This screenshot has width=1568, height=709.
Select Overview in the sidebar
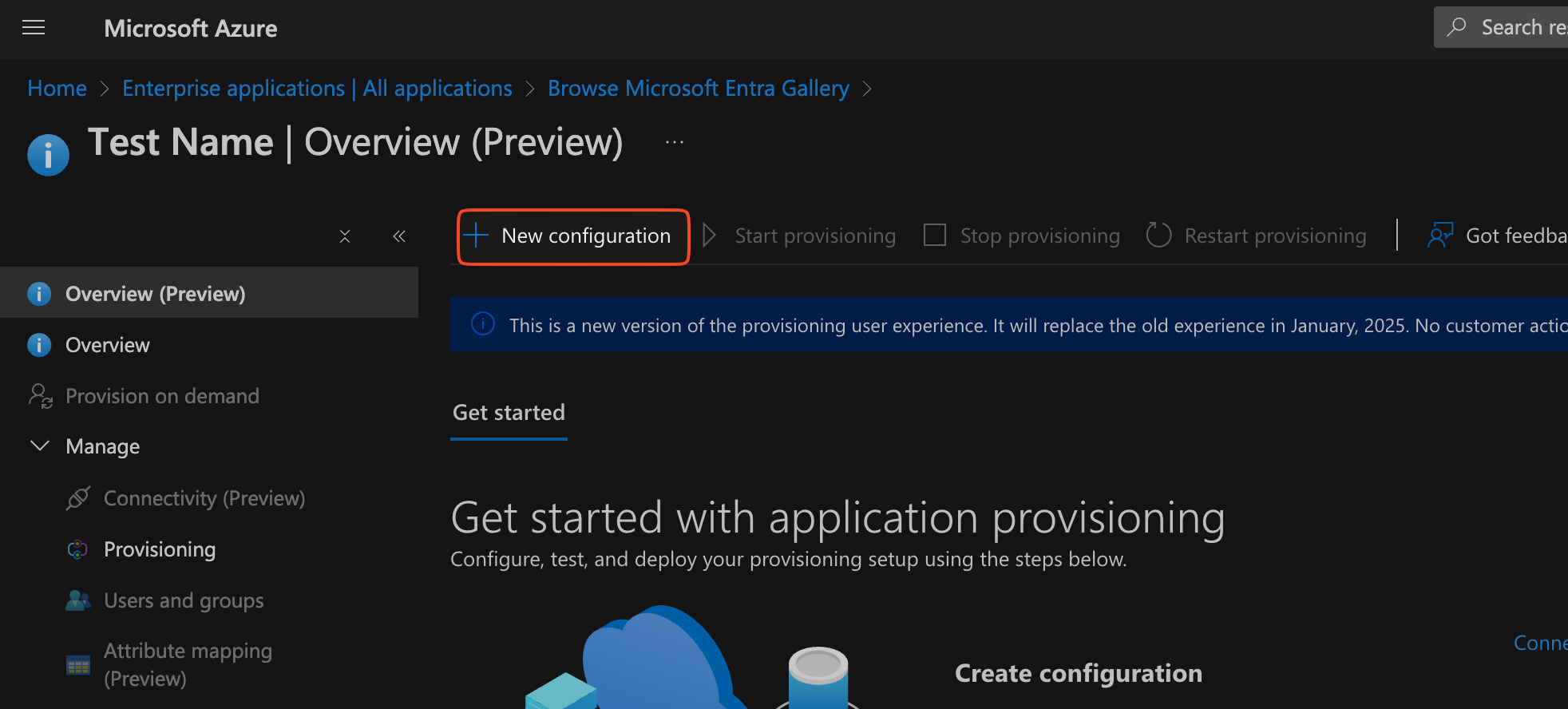pos(107,345)
